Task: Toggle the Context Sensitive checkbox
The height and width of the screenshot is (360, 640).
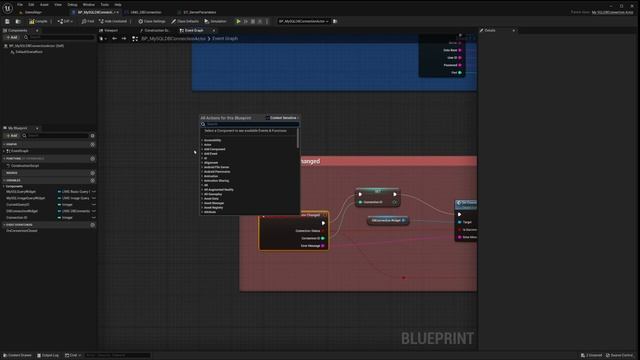Action: pyautogui.click(x=268, y=118)
